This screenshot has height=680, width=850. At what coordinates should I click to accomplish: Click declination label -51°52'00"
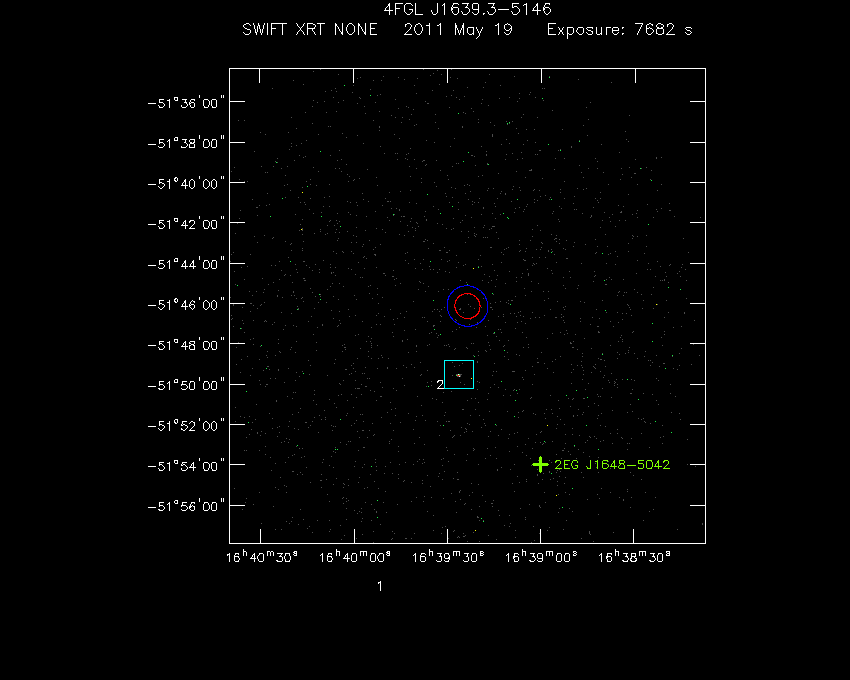click(186, 426)
